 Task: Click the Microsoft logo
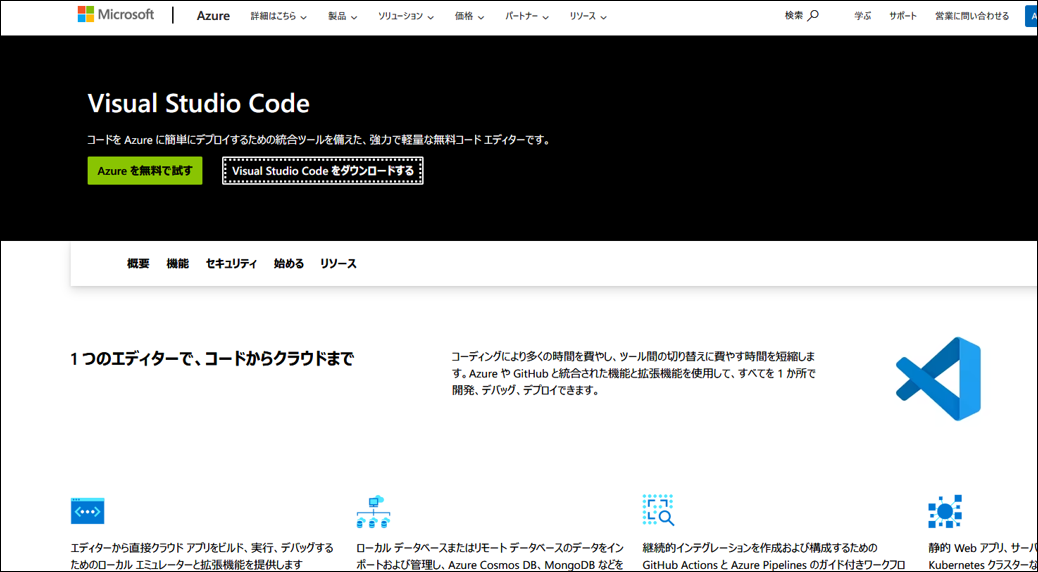tap(115, 15)
